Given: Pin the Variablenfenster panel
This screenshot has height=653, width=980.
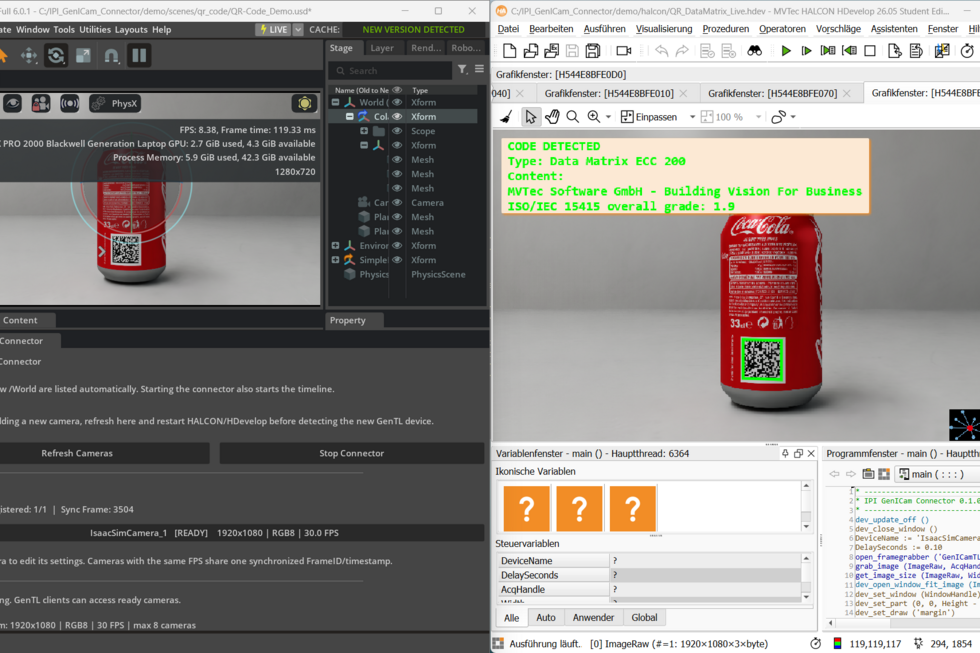Looking at the screenshot, I should pos(785,453).
